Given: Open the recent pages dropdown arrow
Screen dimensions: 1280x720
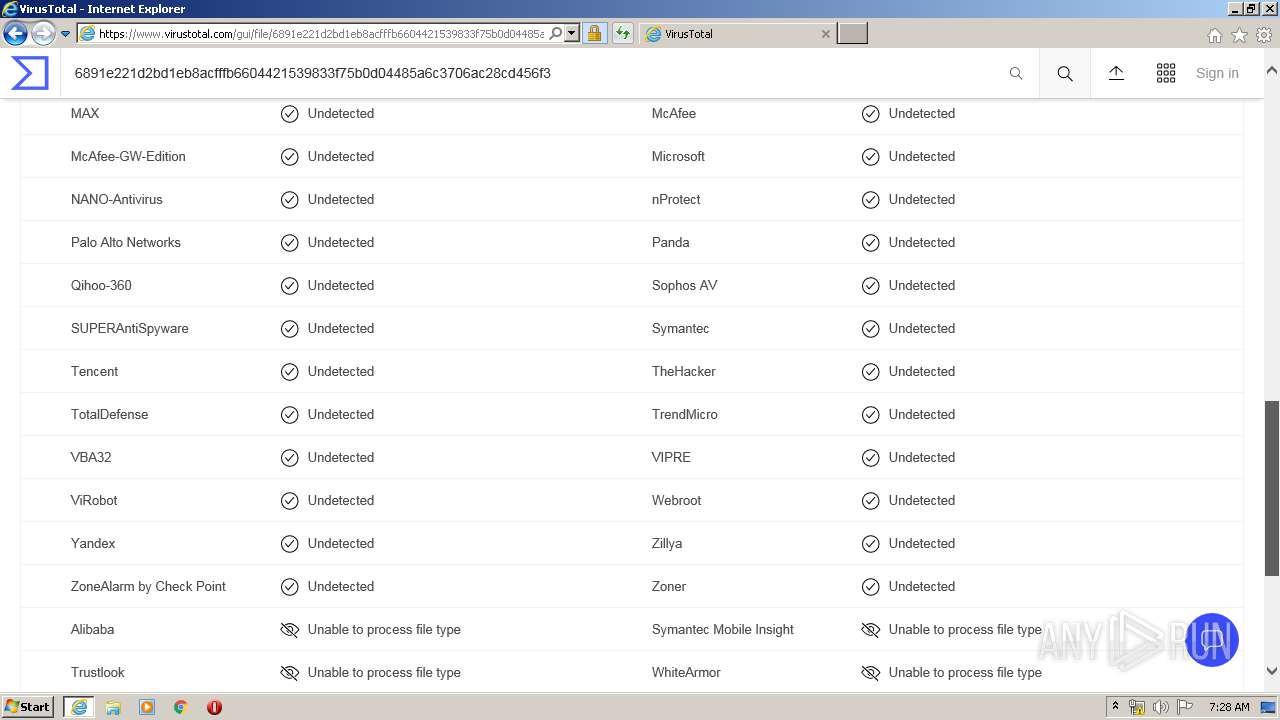Looking at the screenshot, I should coord(65,34).
